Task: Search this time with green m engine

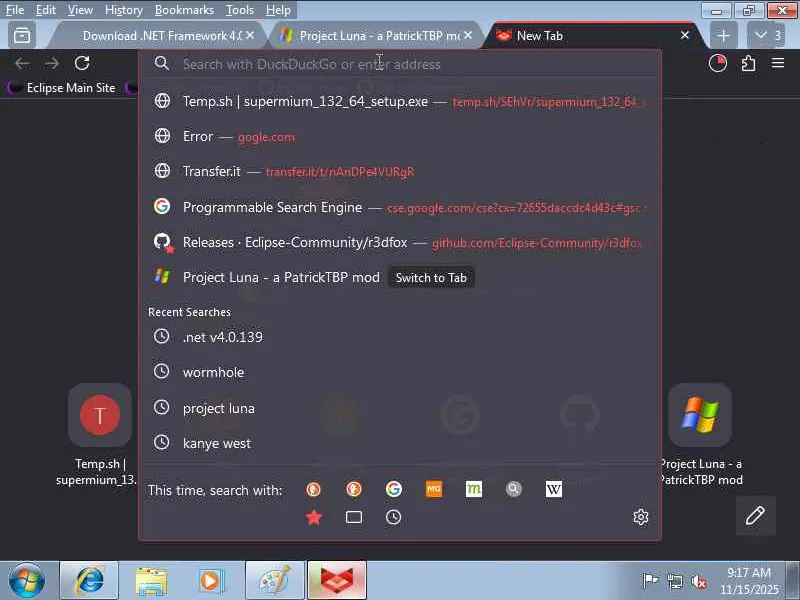Action: [473, 489]
